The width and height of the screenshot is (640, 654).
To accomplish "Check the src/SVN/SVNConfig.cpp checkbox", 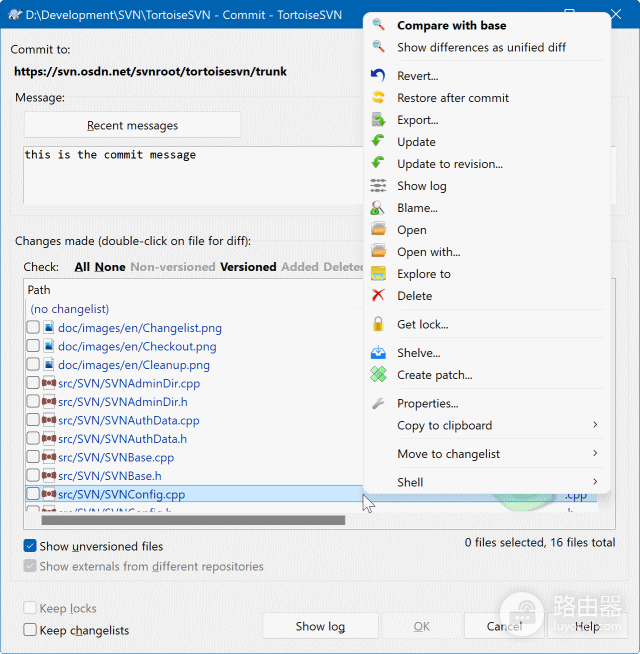I will click(33, 493).
